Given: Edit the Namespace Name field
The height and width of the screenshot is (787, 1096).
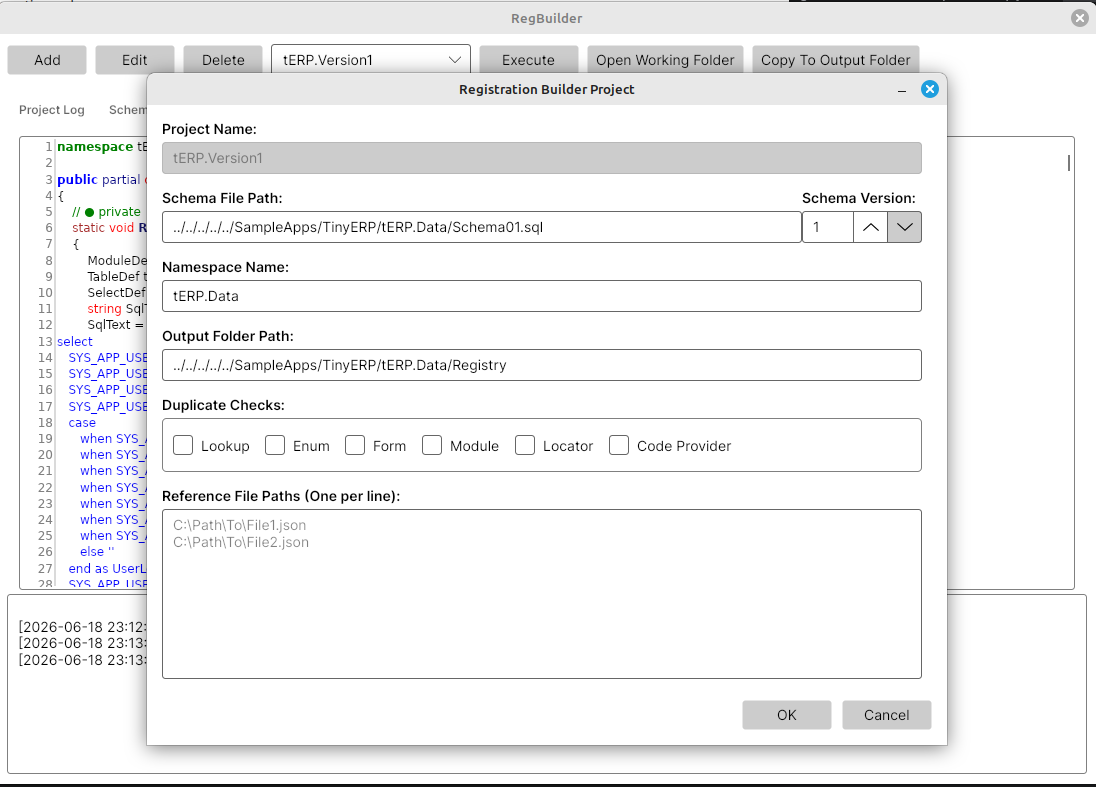Looking at the screenshot, I should coord(542,296).
